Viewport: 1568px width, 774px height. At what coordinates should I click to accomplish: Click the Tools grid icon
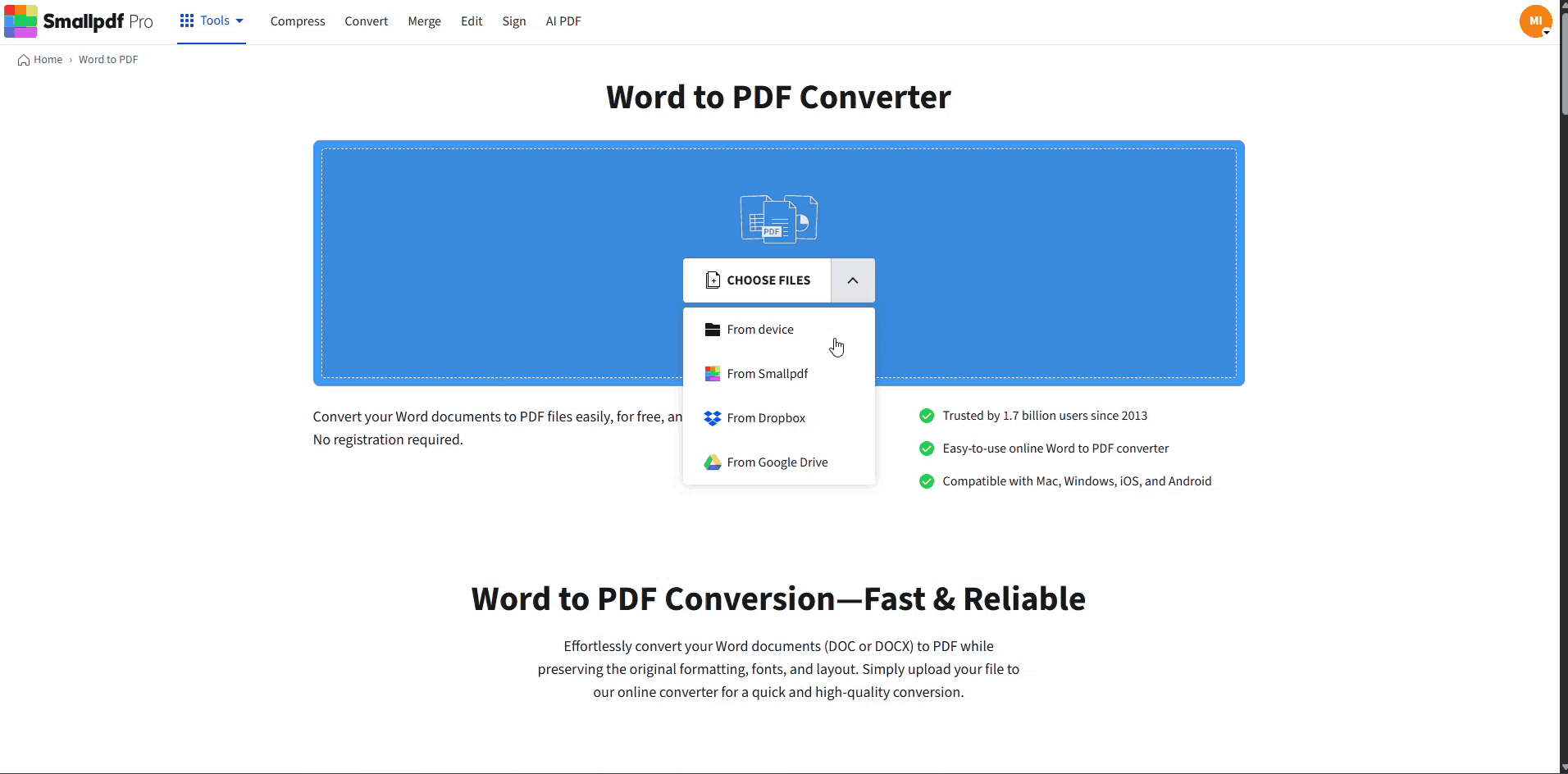[x=187, y=20]
